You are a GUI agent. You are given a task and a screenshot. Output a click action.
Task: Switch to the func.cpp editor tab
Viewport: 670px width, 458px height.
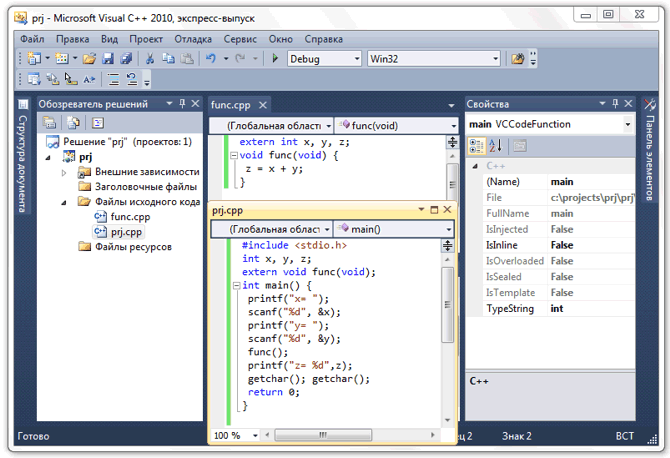click(x=231, y=105)
